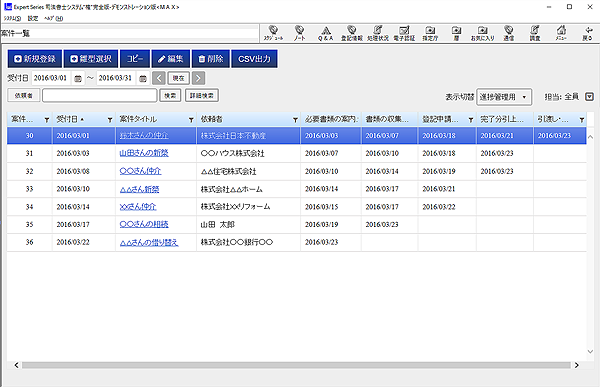Open the △△さん新築 case link
Viewport: 600px width, 387px height.
(139, 189)
